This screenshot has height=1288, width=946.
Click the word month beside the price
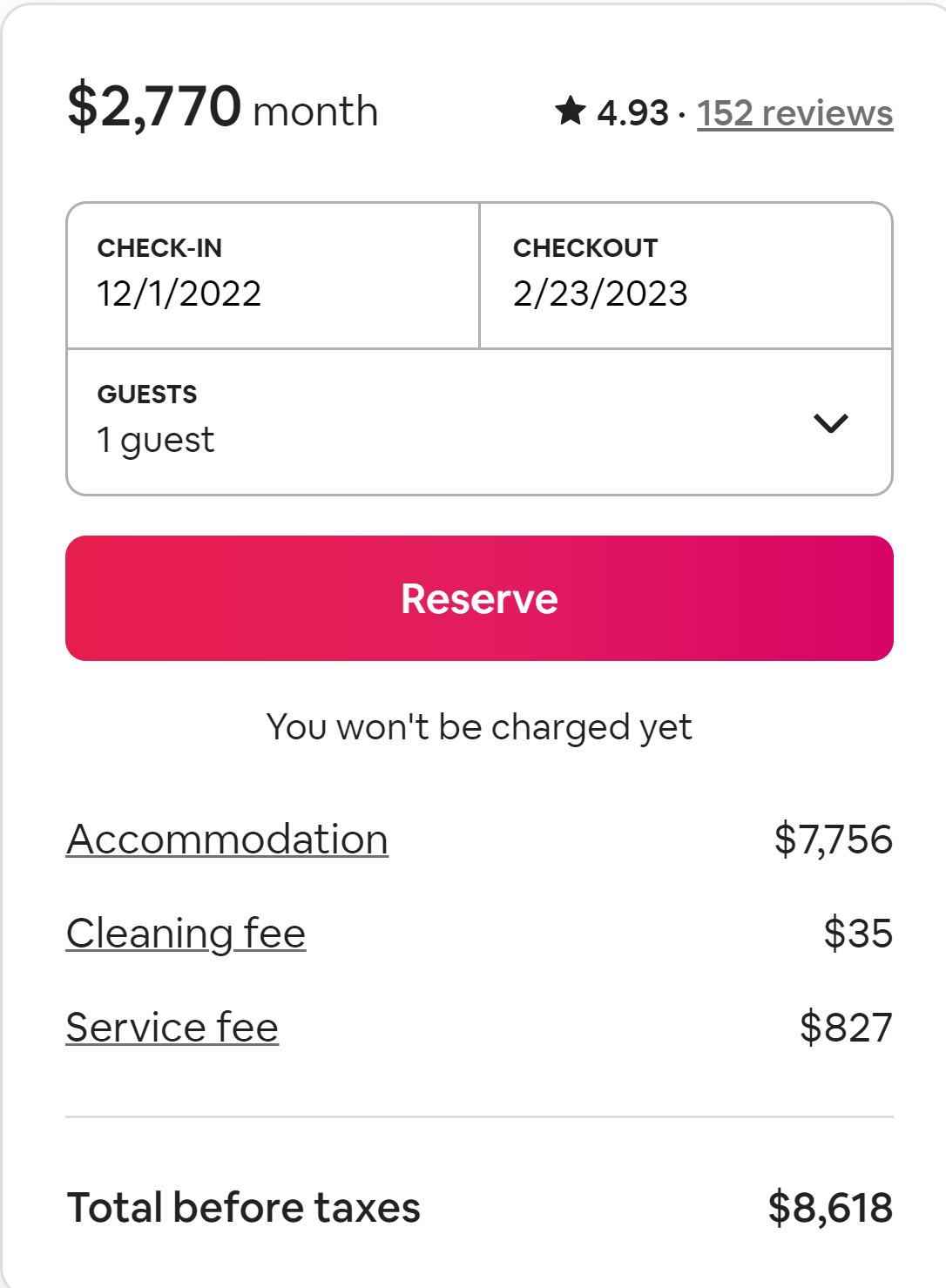click(x=315, y=112)
